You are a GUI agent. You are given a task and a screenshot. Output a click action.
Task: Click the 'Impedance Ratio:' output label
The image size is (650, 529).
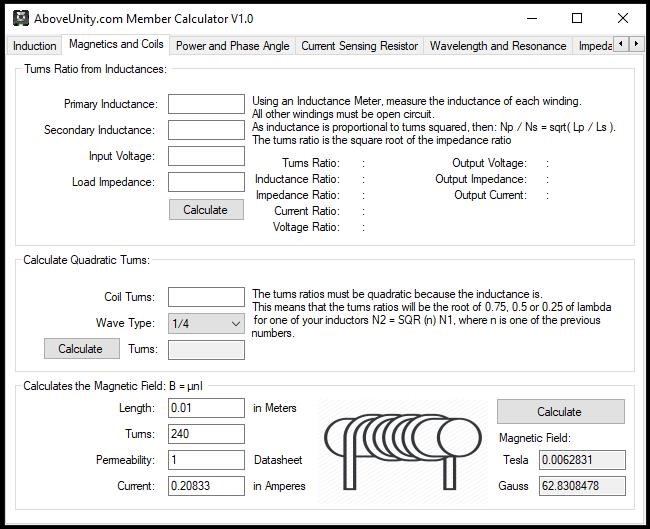click(x=298, y=195)
